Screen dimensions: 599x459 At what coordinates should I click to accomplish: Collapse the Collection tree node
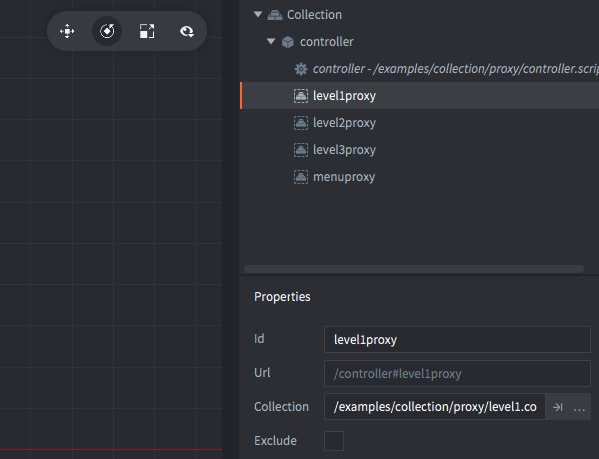click(258, 15)
